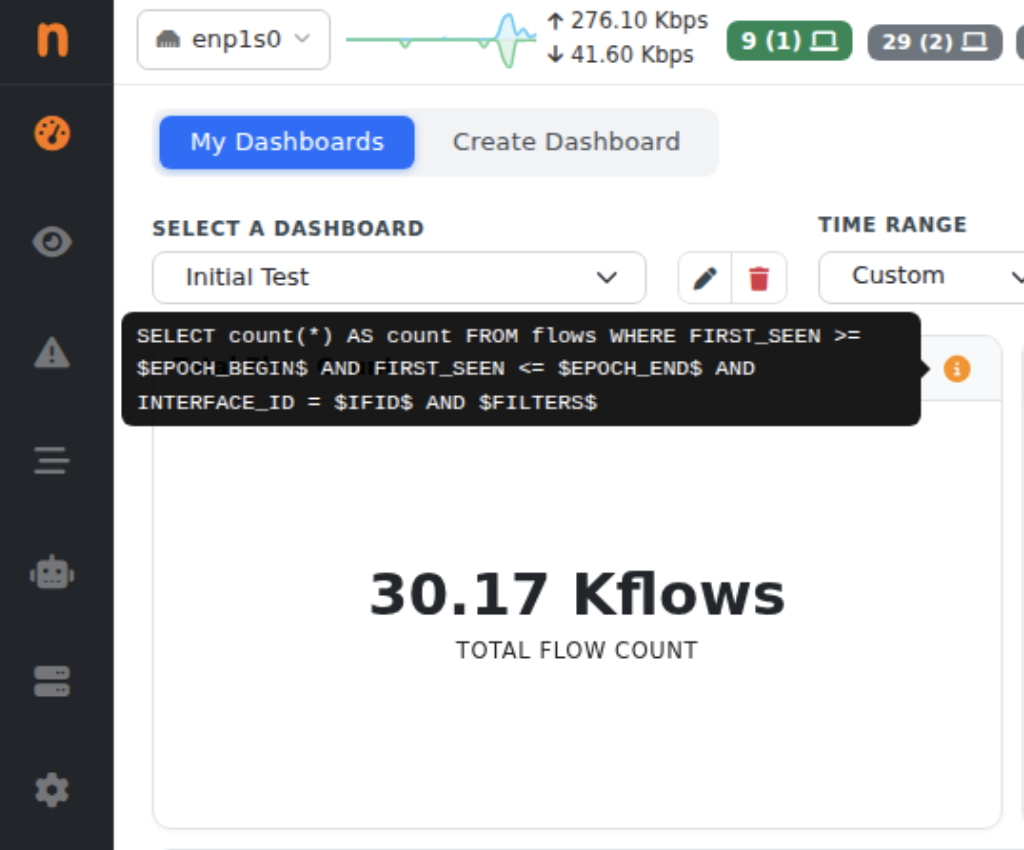Open the Custom time range dropdown

click(921, 277)
